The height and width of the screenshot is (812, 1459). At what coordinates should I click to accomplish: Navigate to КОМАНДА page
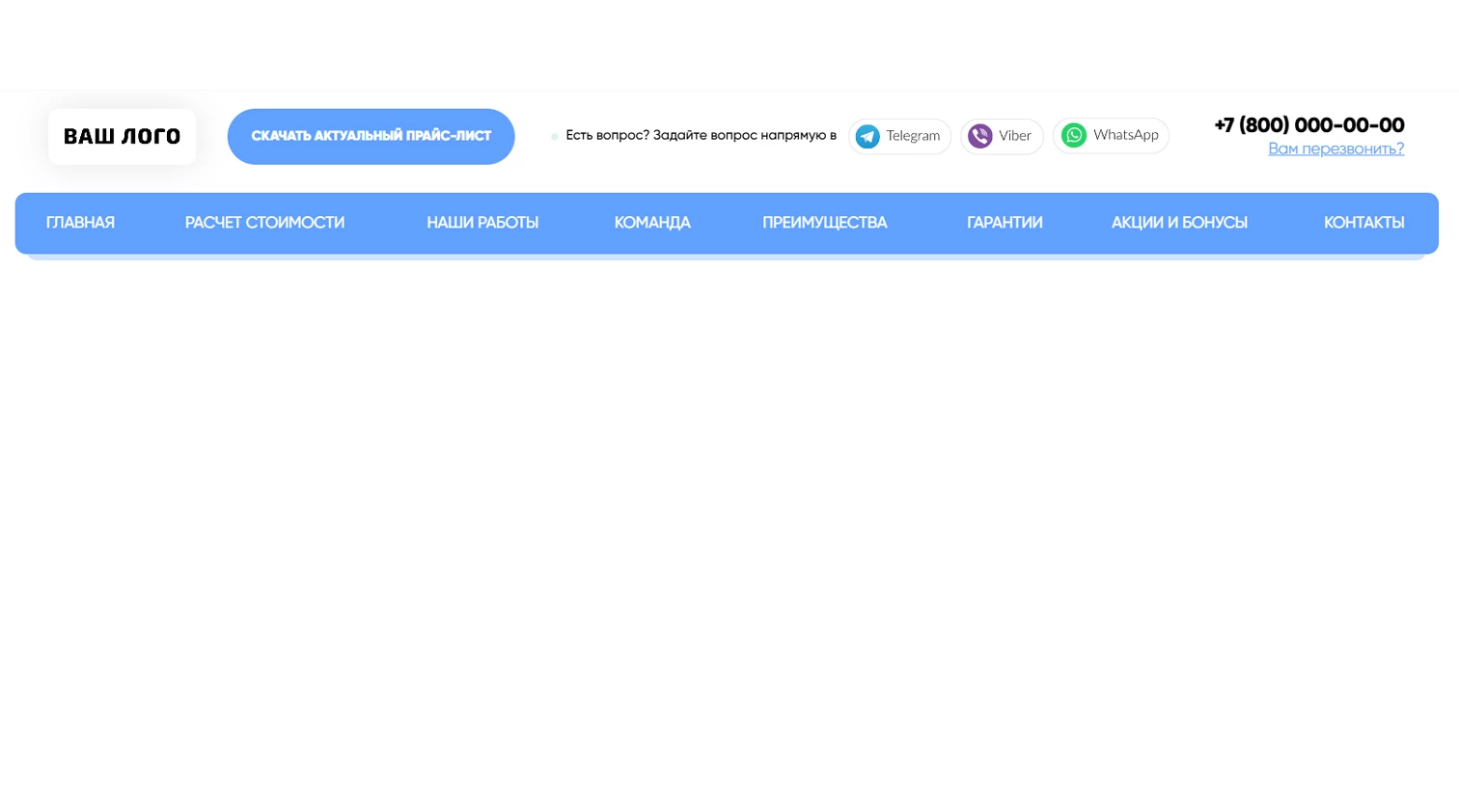pos(652,223)
